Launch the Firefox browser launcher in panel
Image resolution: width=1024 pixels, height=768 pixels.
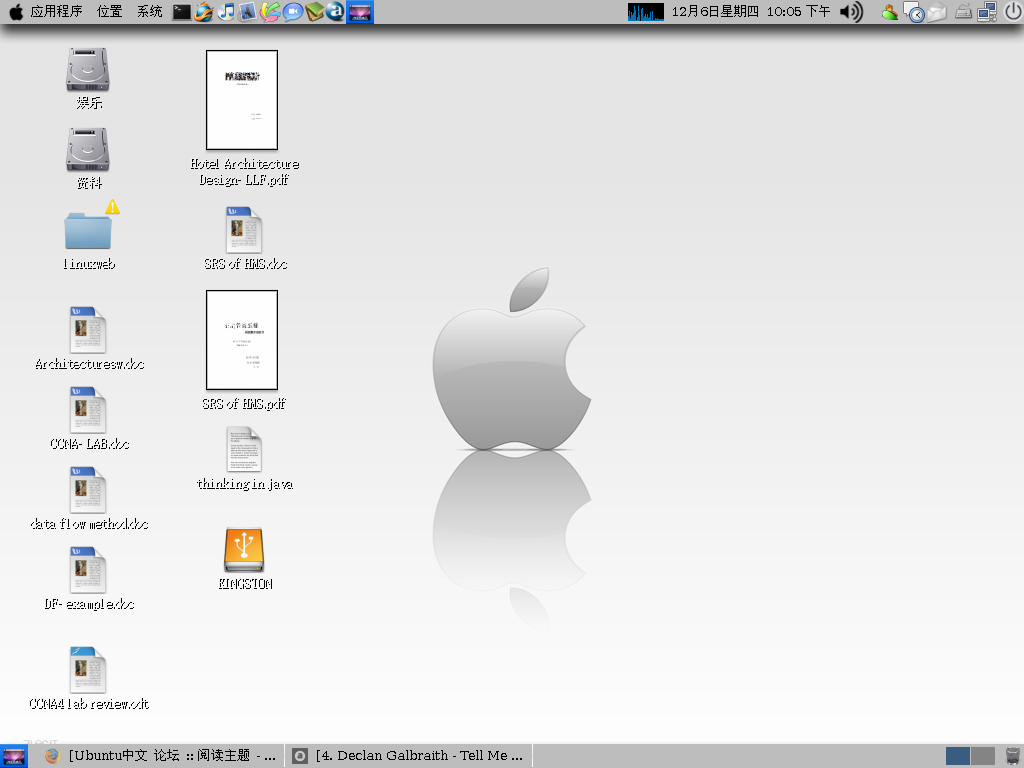pyautogui.click(x=204, y=12)
